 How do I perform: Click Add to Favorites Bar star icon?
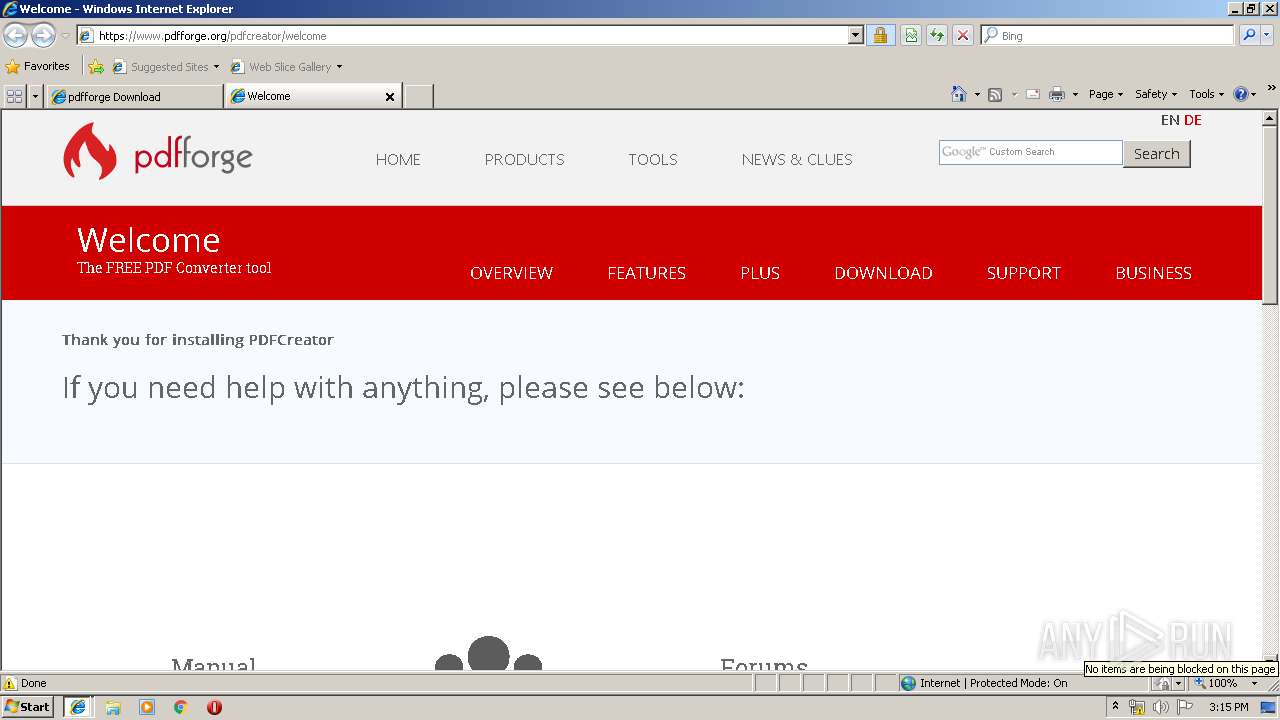96,67
